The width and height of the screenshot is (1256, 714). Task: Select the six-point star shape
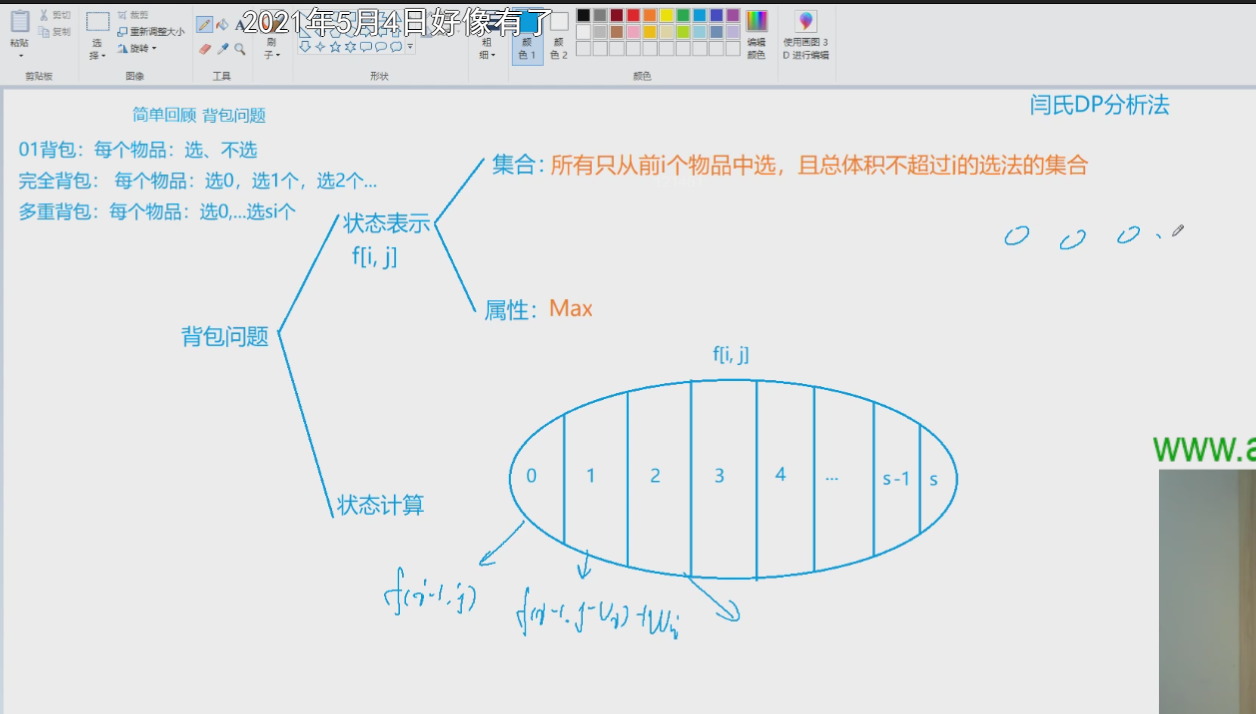point(350,46)
